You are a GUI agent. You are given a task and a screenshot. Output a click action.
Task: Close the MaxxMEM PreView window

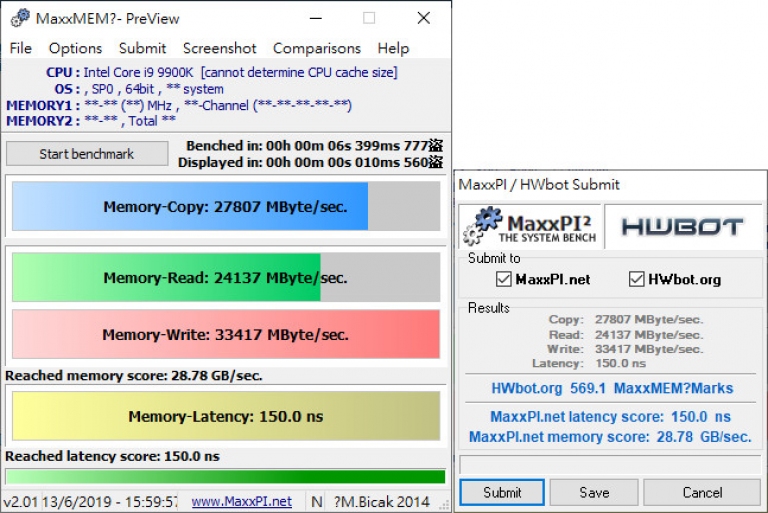point(424,18)
